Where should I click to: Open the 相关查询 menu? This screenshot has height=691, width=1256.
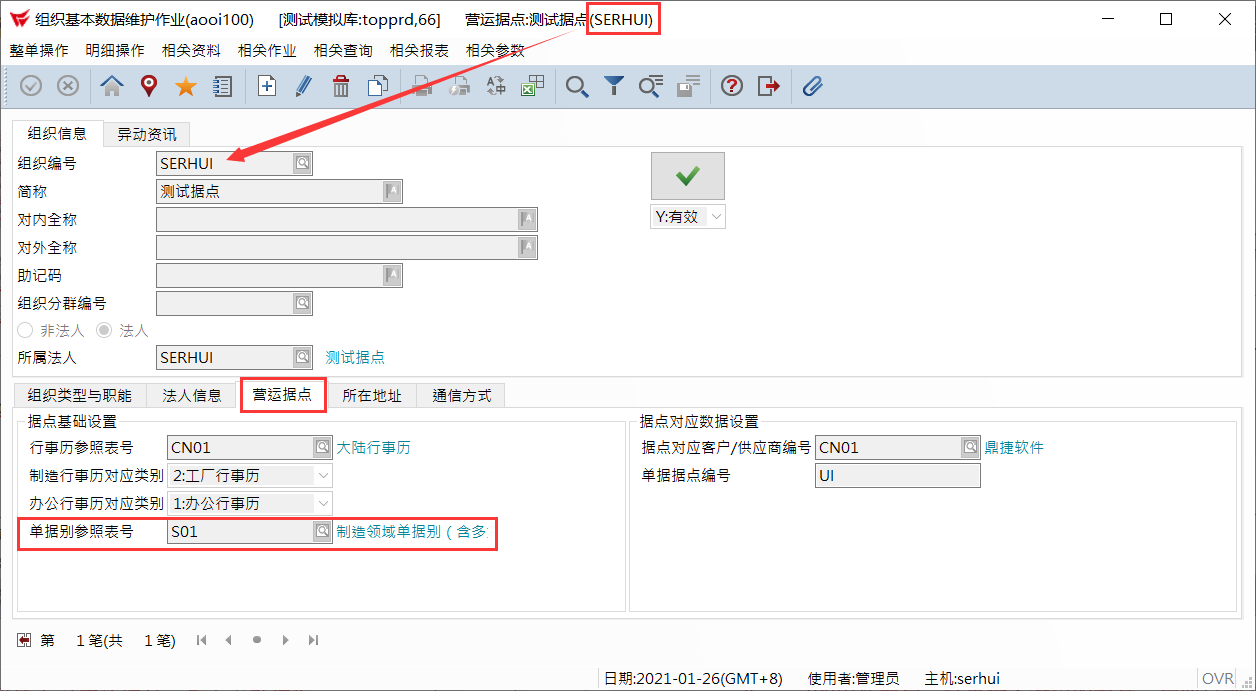pyautogui.click(x=343, y=50)
